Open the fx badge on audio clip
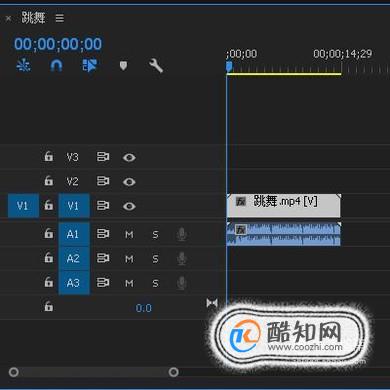Screen dimensions: 390x390 click(x=241, y=230)
